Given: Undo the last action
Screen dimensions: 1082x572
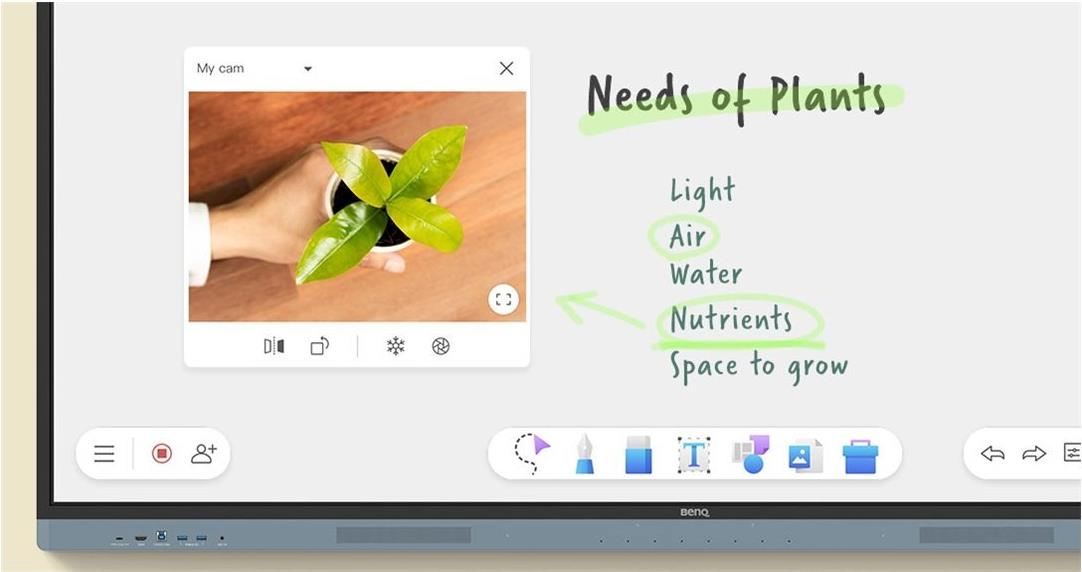Looking at the screenshot, I should (992, 454).
